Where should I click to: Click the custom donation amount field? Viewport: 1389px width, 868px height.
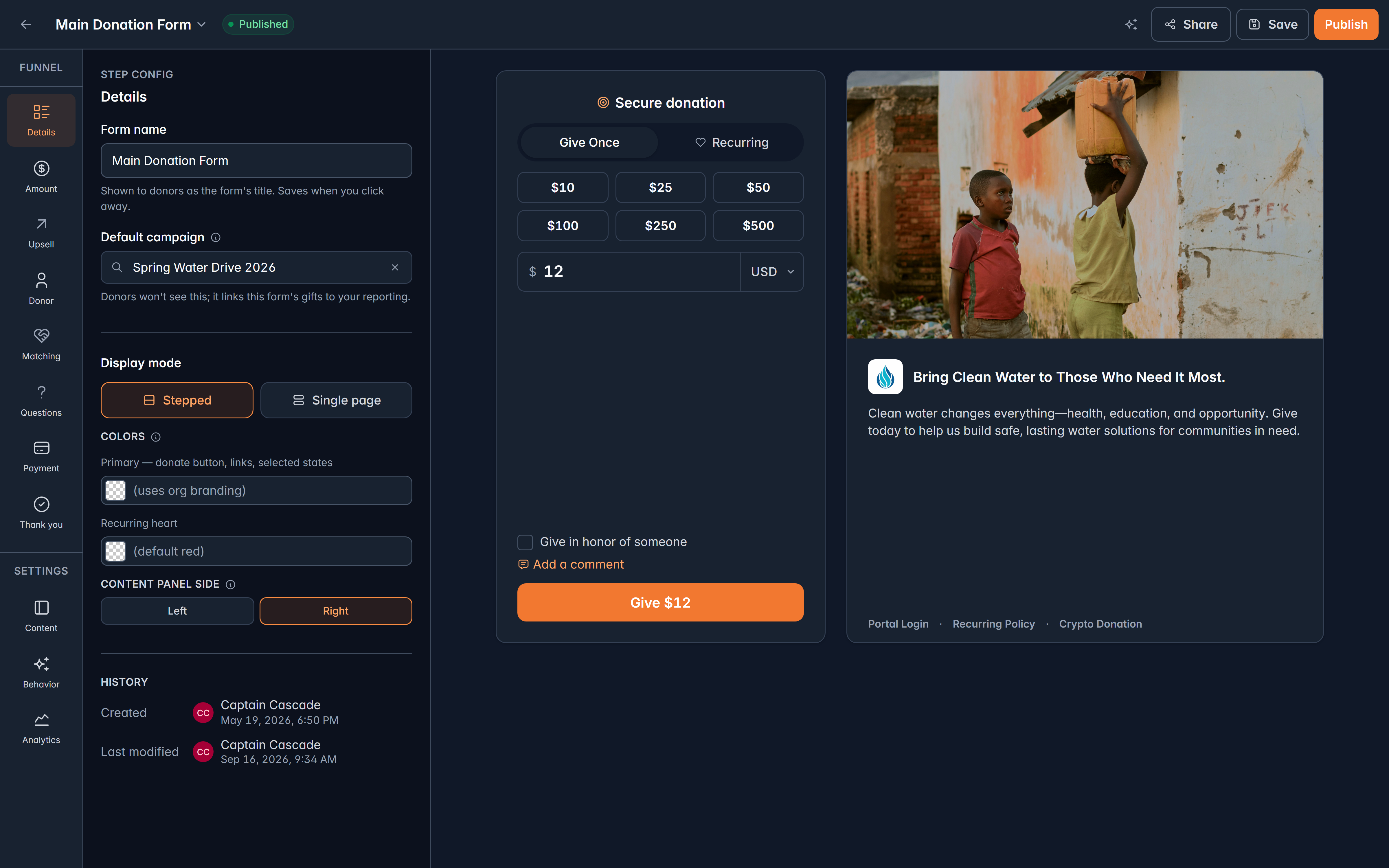[629, 271]
